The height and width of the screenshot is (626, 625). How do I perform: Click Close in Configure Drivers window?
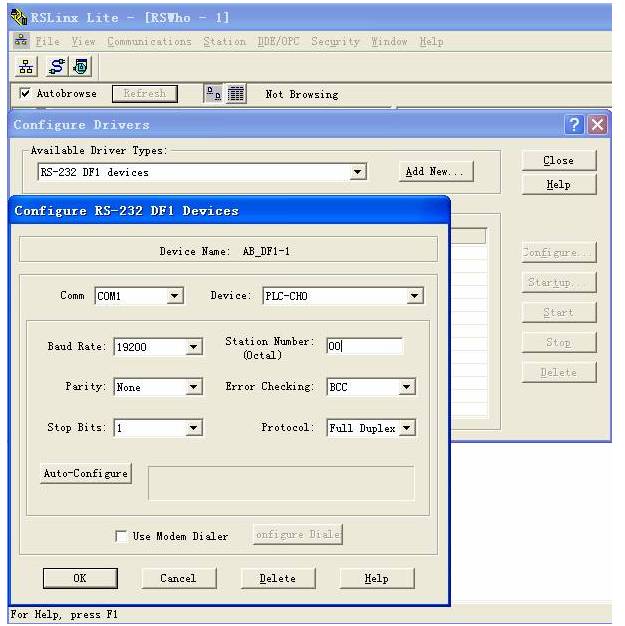pos(559,160)
